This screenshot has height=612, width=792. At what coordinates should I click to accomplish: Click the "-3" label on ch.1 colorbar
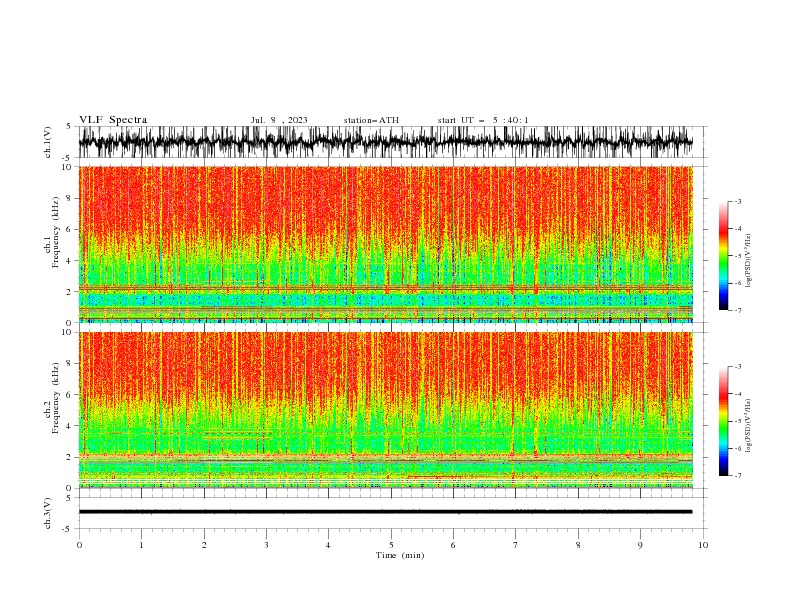pyautogui.click(x=738, y=201)
